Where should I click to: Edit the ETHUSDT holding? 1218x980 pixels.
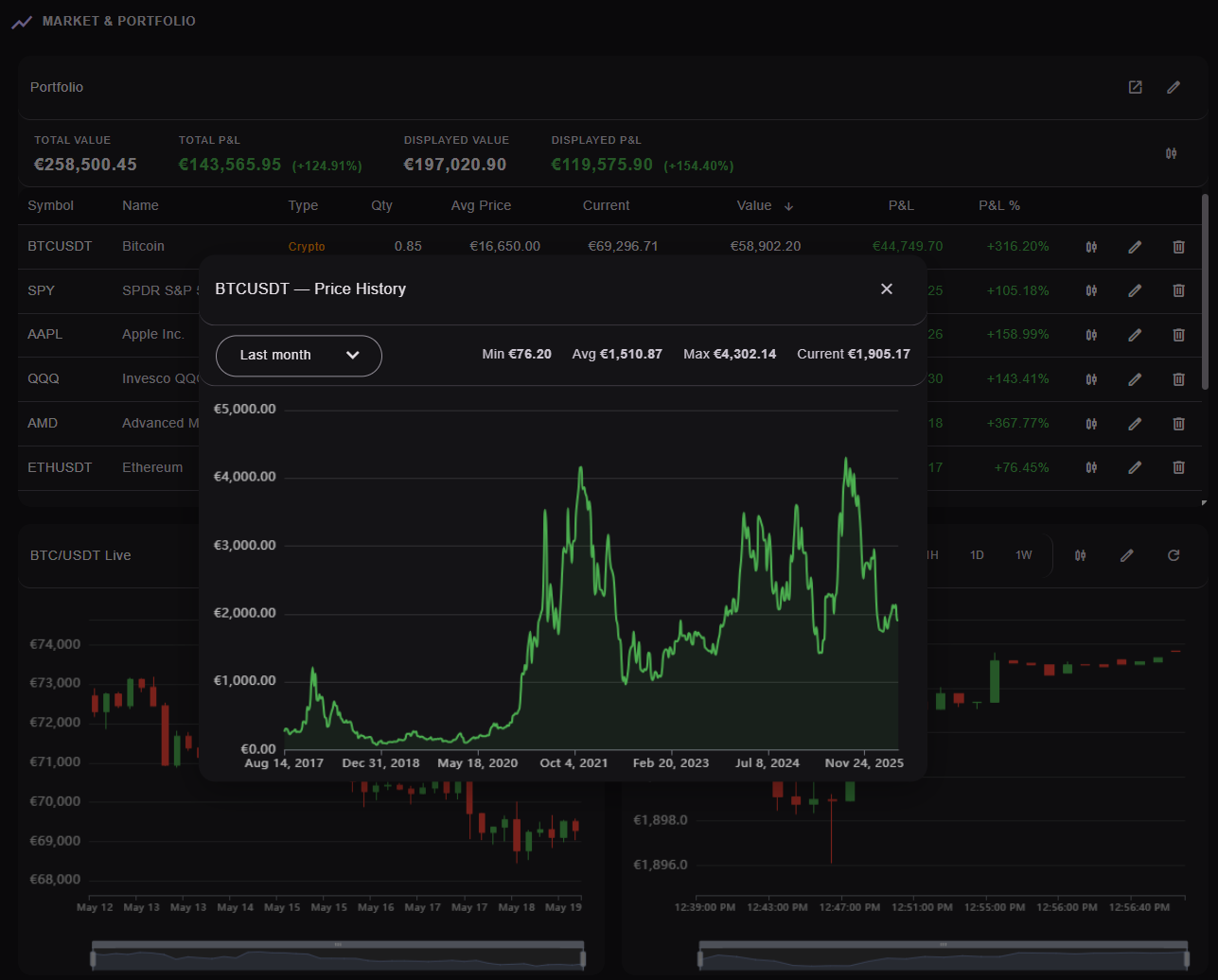(1135, 466)
